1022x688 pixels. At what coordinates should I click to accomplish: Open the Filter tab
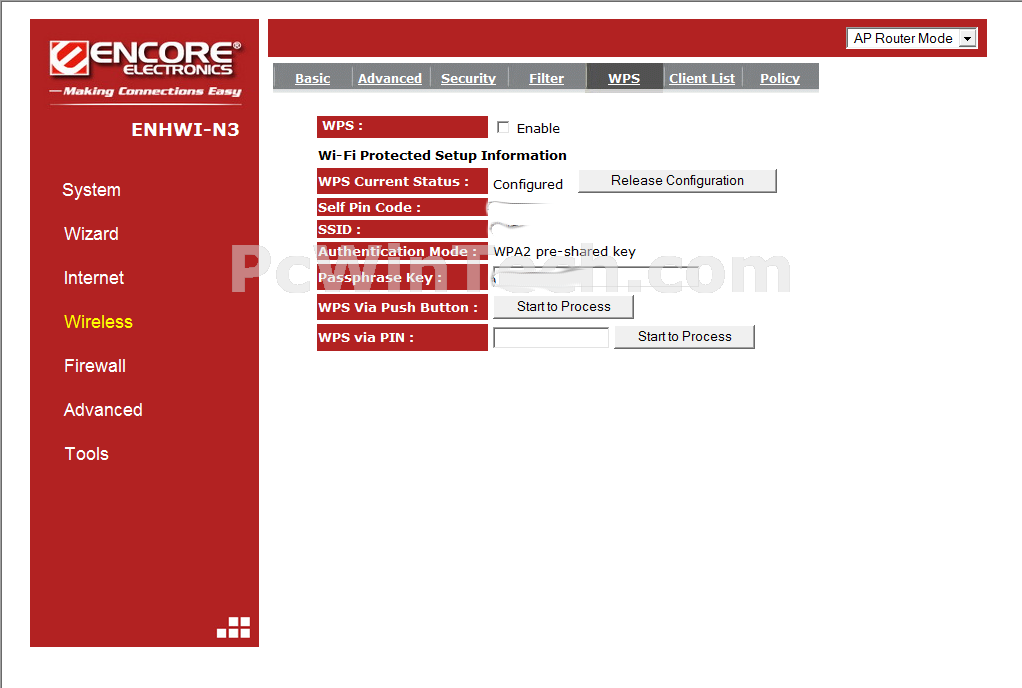click(546, 78)
